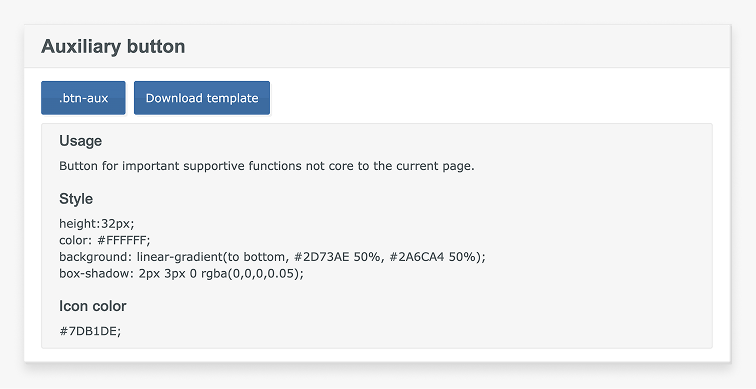
Task: Click the supportive functions description sentence
Action: click(x=267, y=166)
